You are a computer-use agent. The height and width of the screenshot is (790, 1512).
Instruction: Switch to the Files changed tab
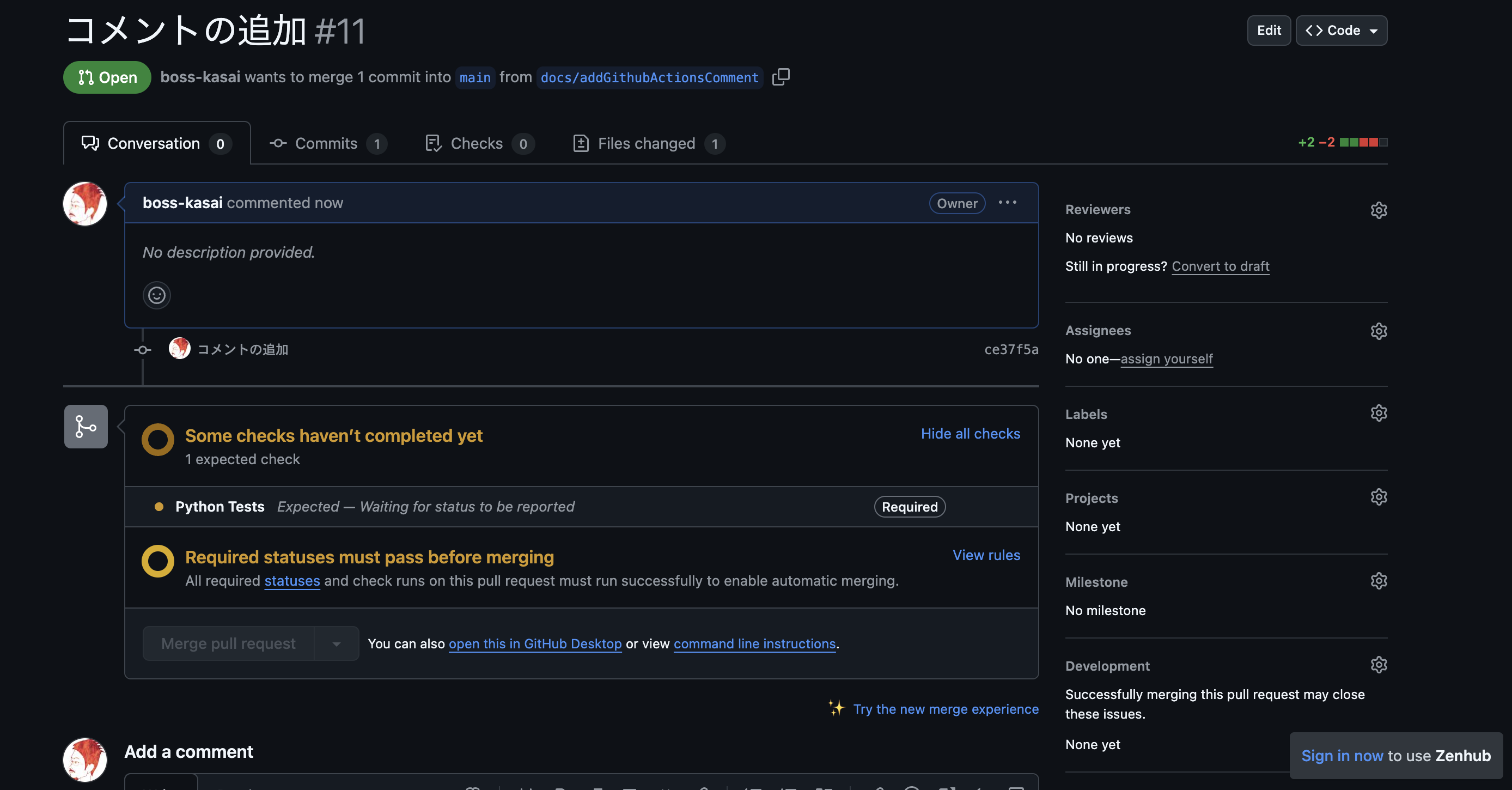point(647,143)
